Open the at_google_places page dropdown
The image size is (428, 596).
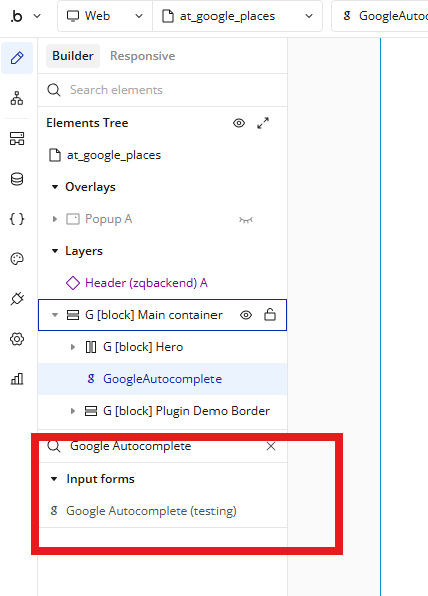coord(238,16)
